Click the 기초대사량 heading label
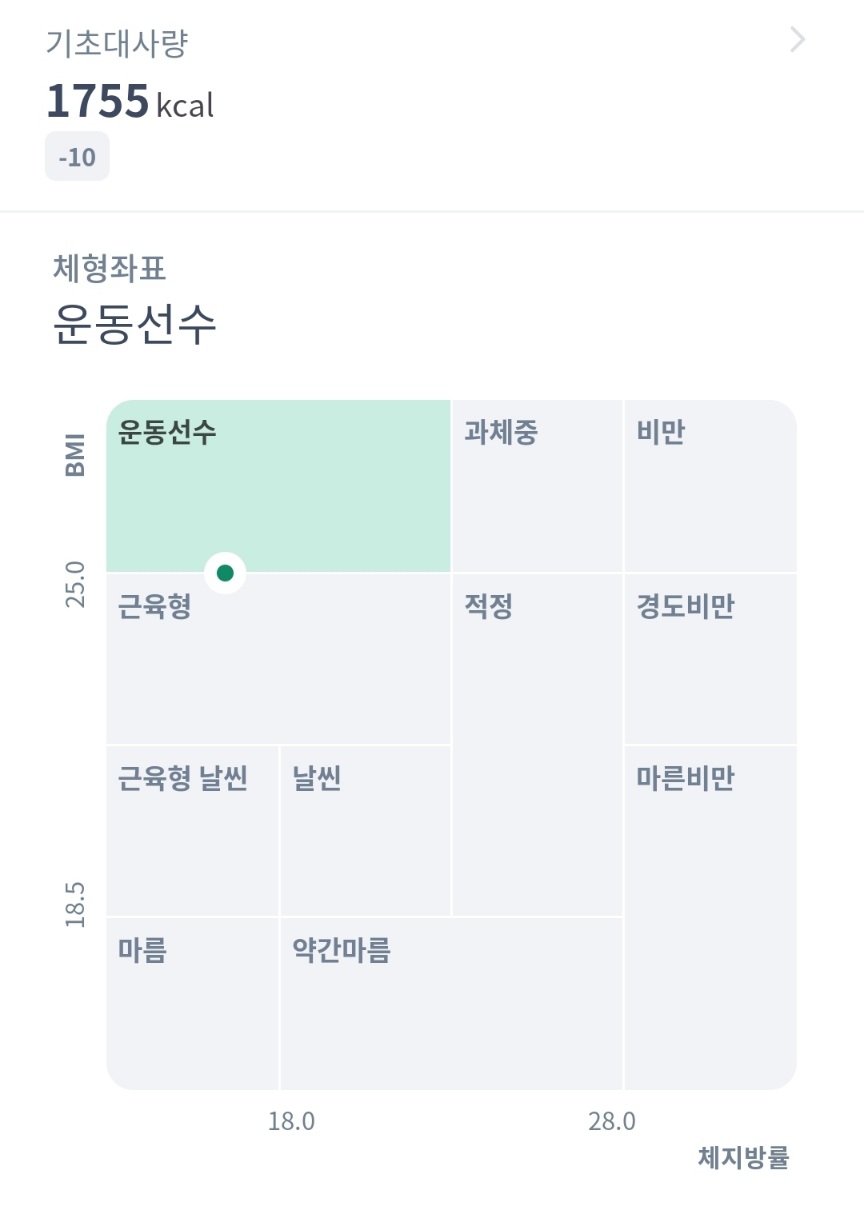Screen dimensions: 864x1206 [x=117, y=44]
